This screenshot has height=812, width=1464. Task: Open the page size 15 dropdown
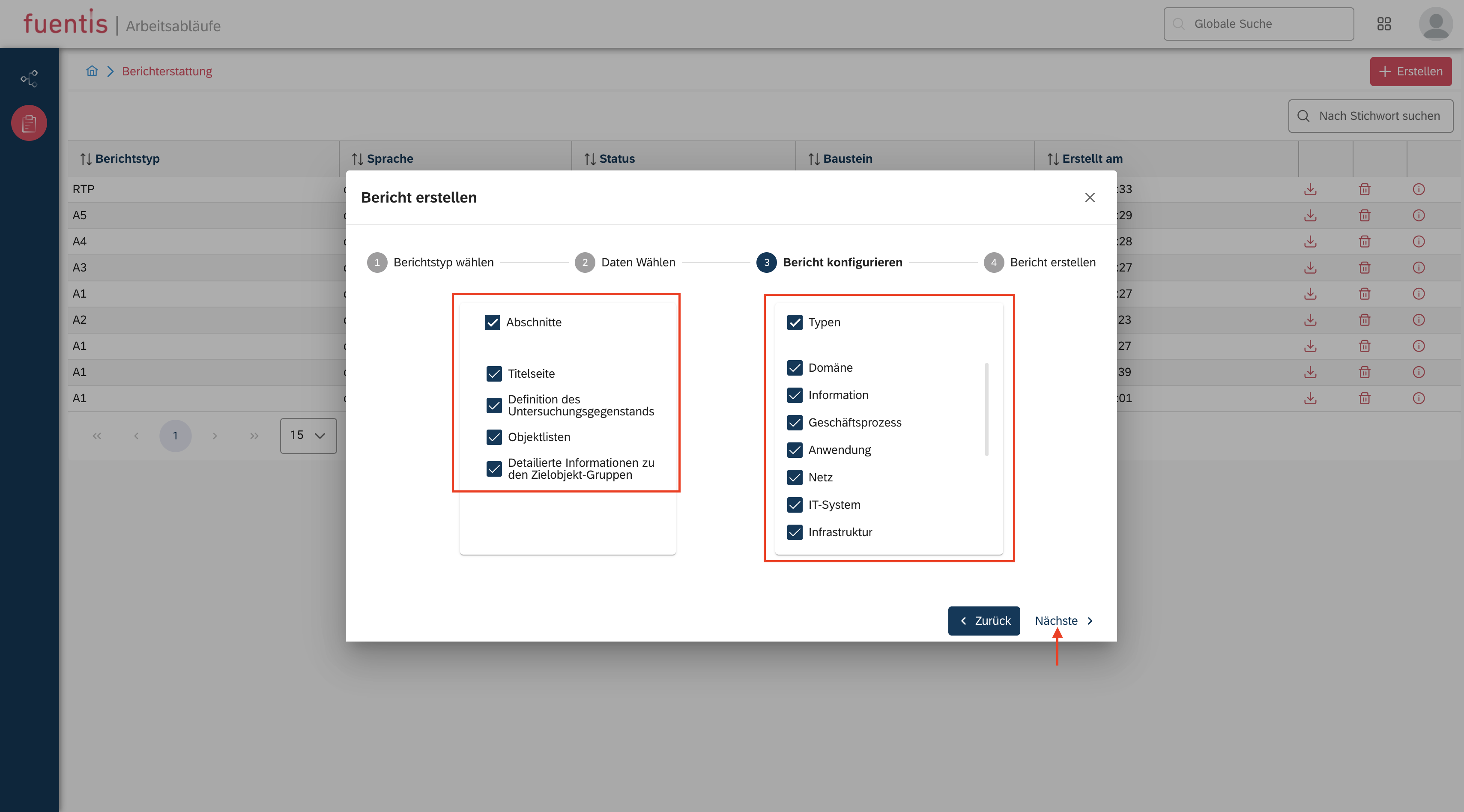[308, 435]
